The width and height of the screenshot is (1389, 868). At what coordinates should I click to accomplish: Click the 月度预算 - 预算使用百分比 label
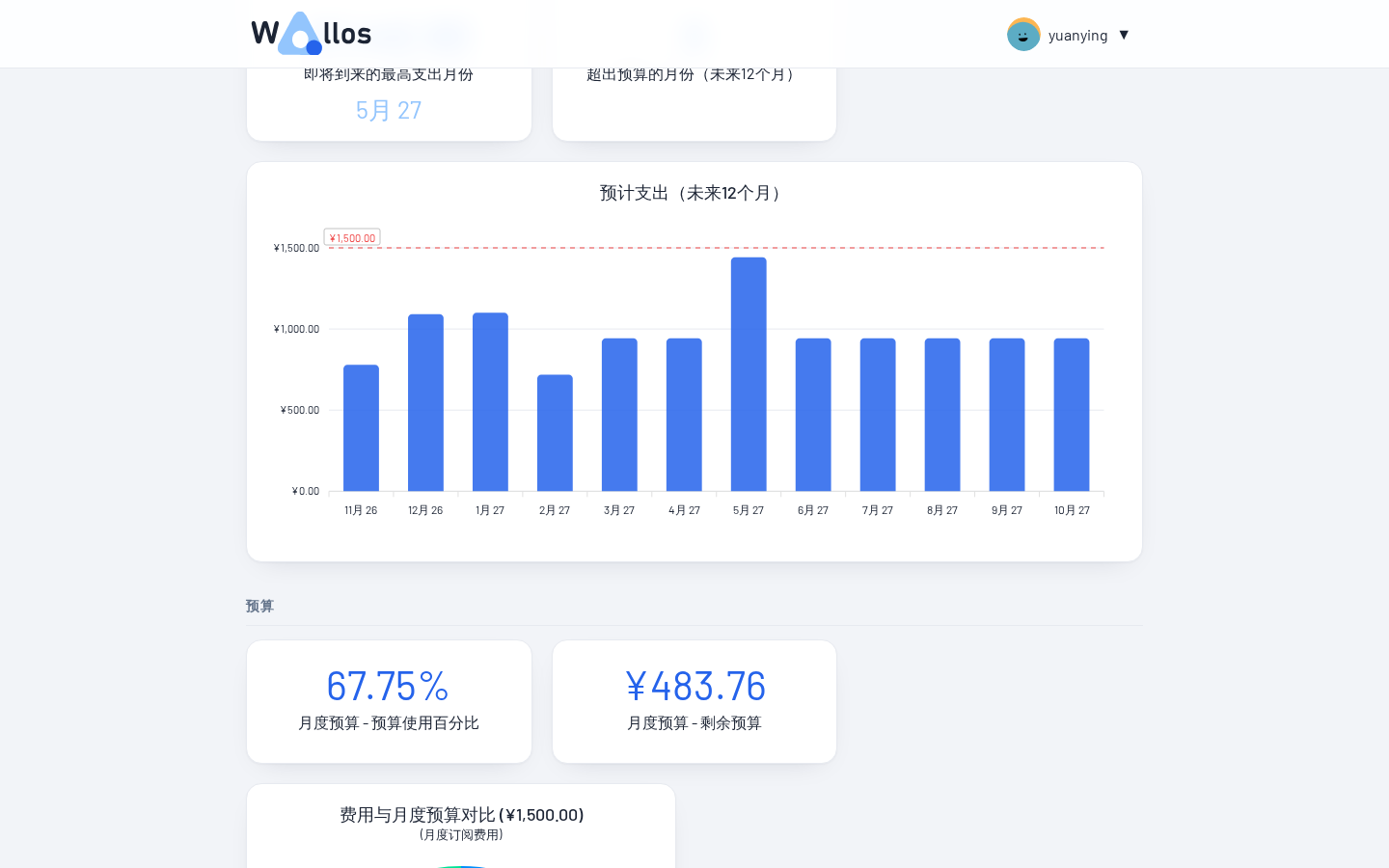[389, 723]
